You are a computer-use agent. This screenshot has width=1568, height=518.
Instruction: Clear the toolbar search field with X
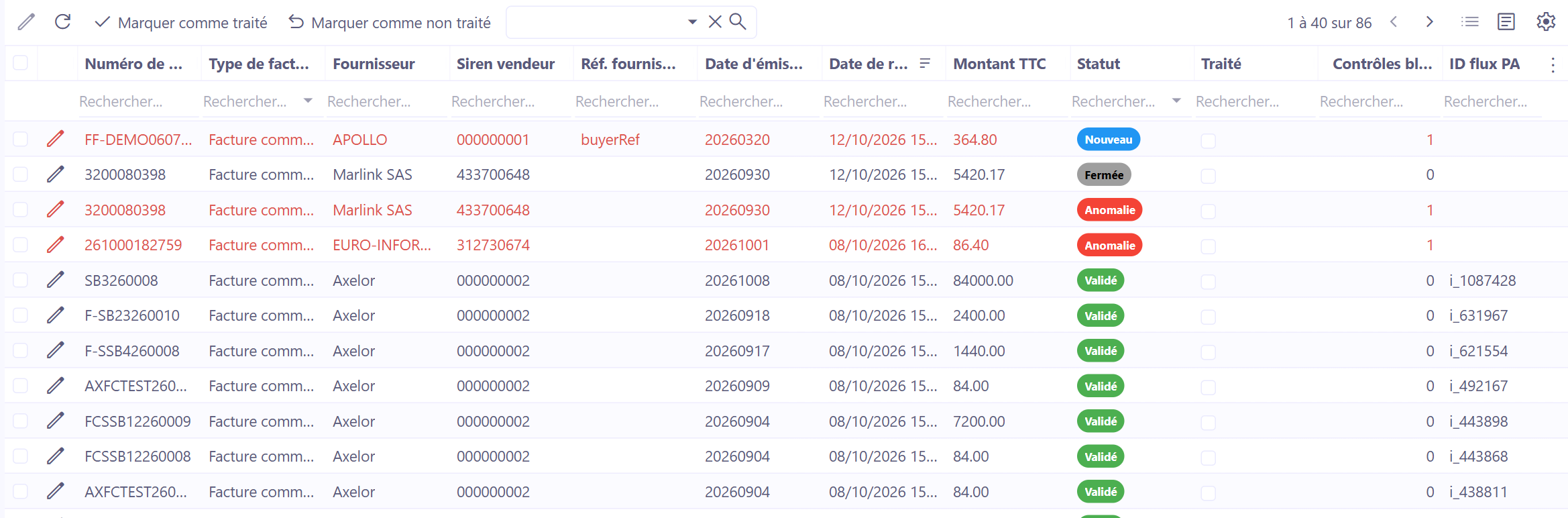click(715, 22)
